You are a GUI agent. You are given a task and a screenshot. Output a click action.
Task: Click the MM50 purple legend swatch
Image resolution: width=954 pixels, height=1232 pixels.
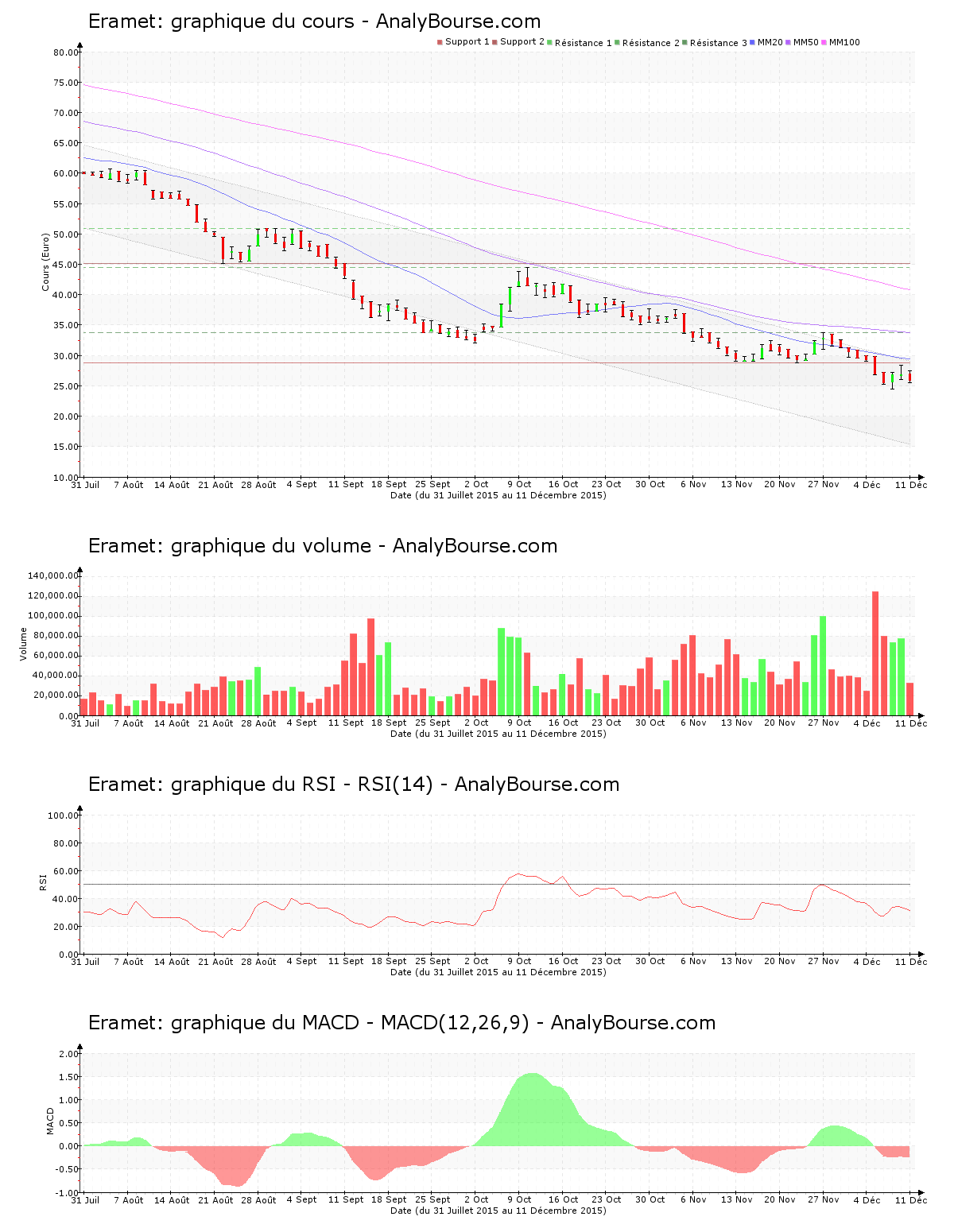coord(788,42)
